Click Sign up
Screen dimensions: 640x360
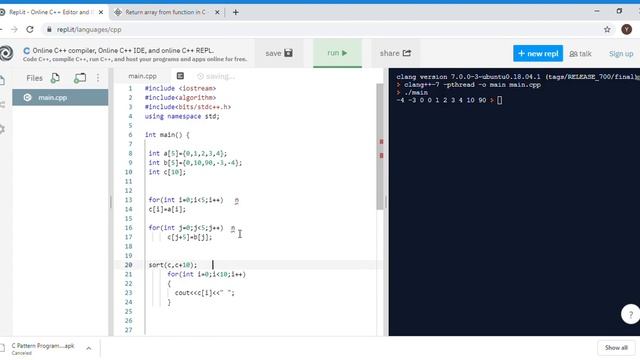point(621,54)
